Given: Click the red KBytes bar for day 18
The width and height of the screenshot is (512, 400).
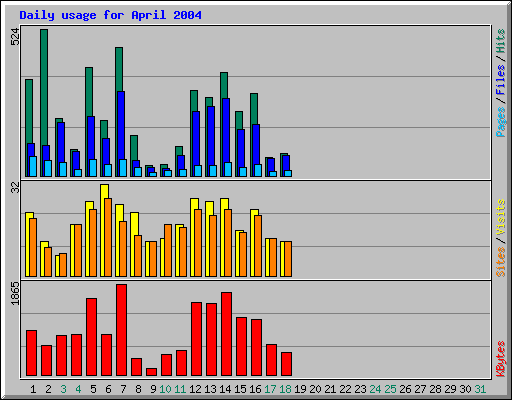Looking at the screenshot, I should [x=286, y=364].
